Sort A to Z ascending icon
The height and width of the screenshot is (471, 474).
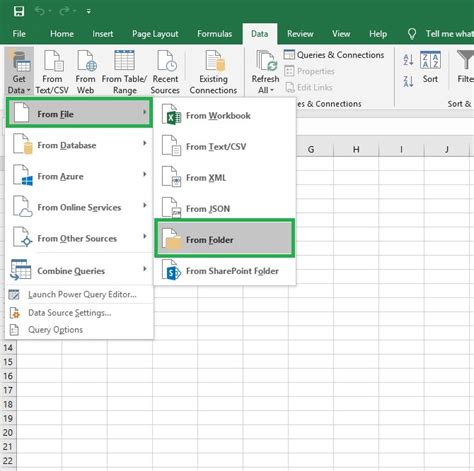408,60
